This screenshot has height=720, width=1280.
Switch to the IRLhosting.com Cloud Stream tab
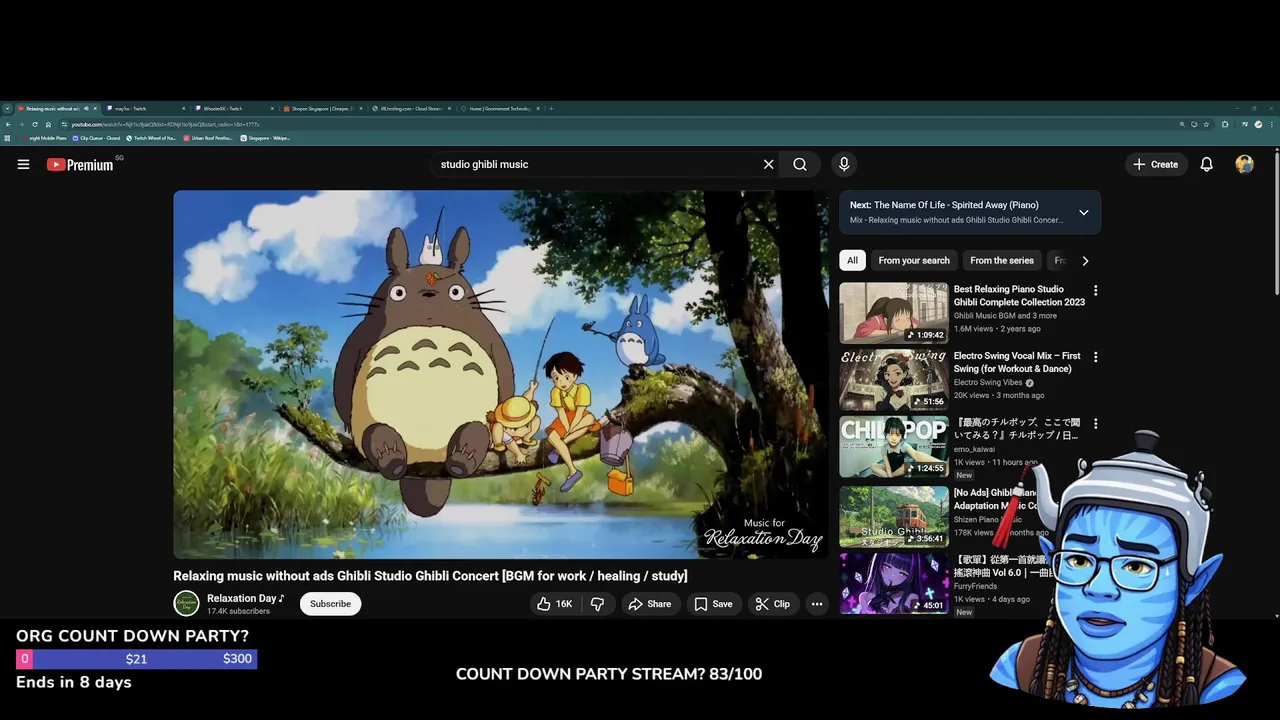coord(411,108)
